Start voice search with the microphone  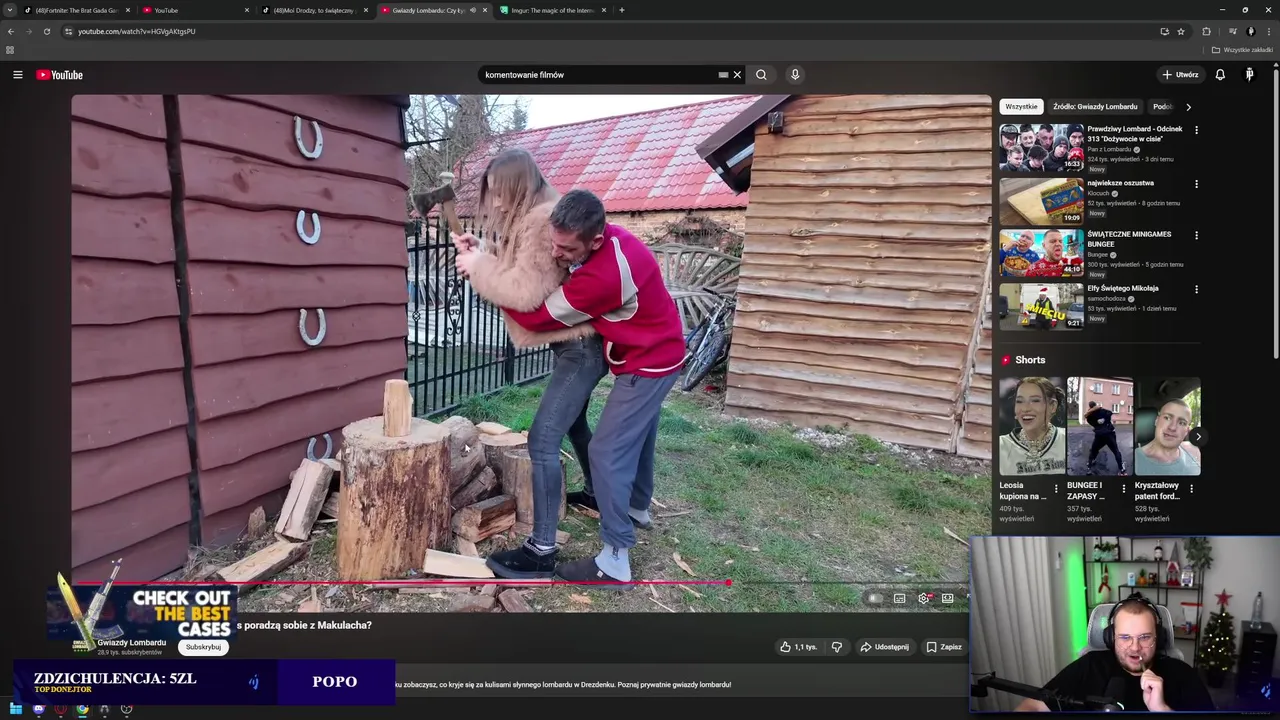795,75
